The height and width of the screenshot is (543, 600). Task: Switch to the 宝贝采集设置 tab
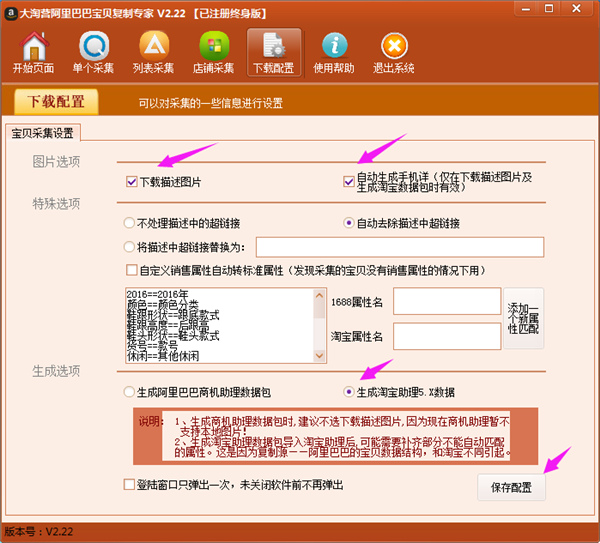pos(42,133)
